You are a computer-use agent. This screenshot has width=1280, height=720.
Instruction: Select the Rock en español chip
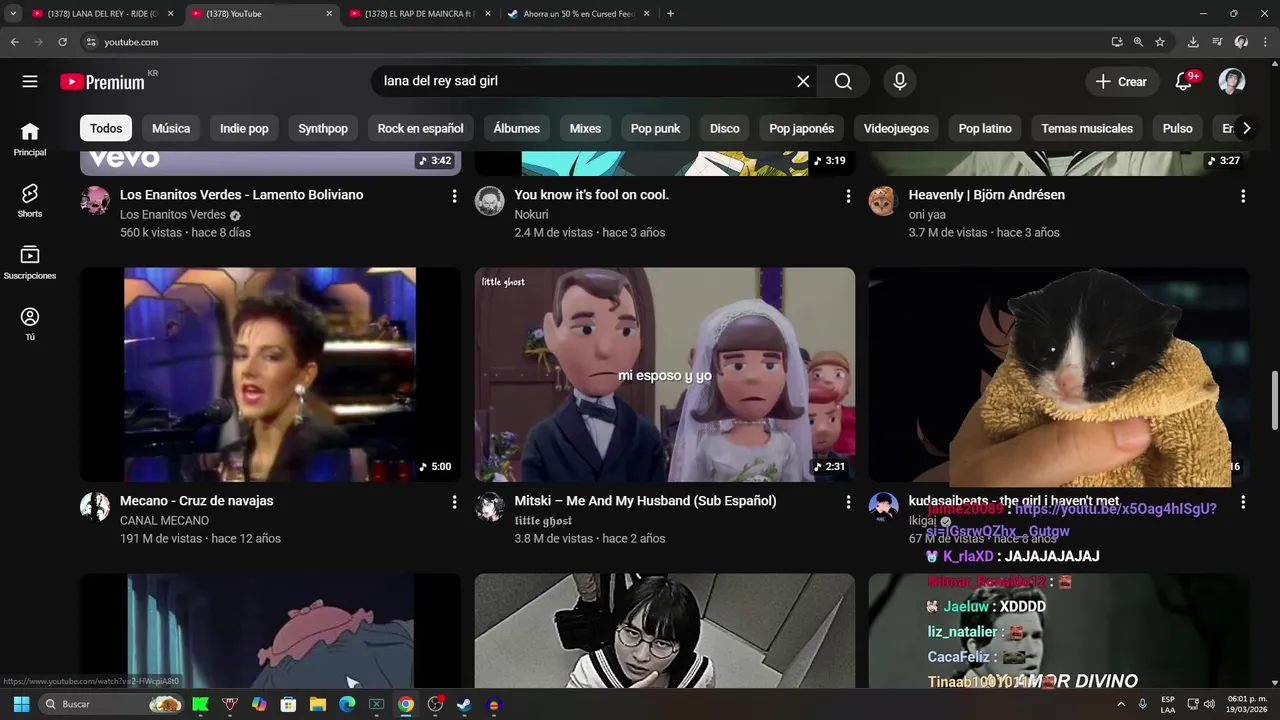click(420, 128)
